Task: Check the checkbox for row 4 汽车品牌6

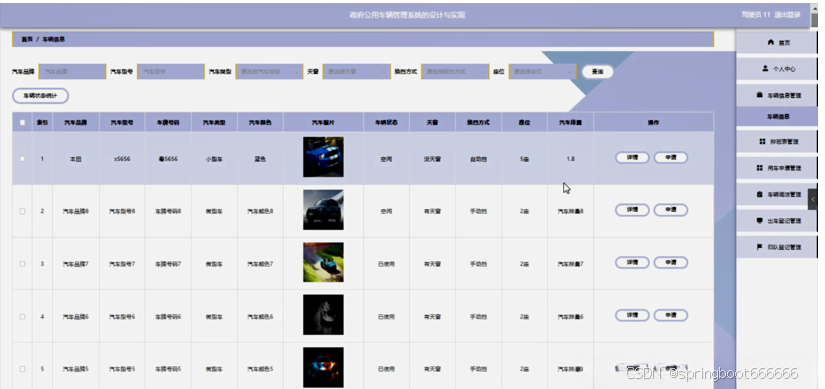Action: [x=22, y=316]
